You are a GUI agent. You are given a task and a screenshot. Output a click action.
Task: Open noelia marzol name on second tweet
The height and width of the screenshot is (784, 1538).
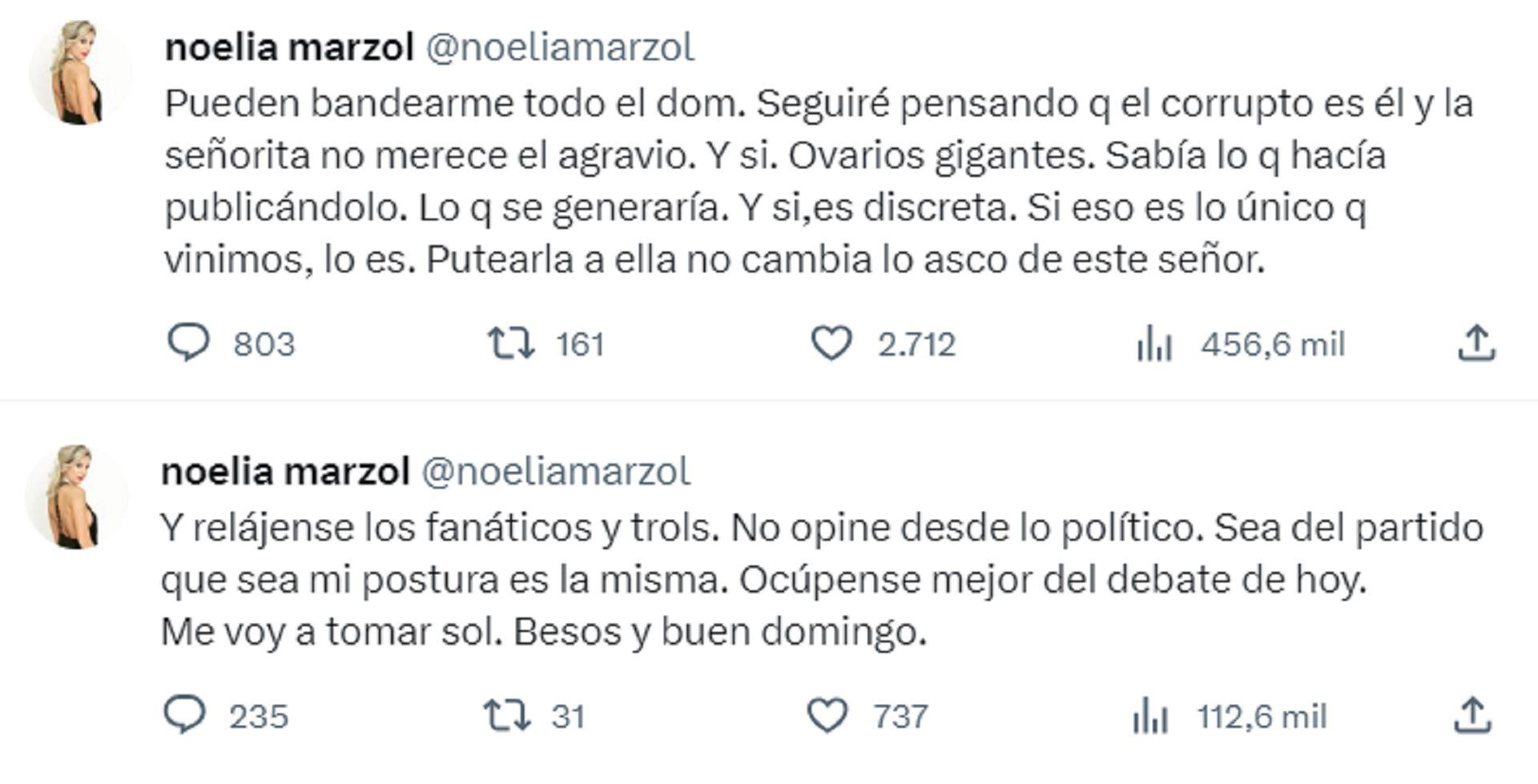[285, 471]
